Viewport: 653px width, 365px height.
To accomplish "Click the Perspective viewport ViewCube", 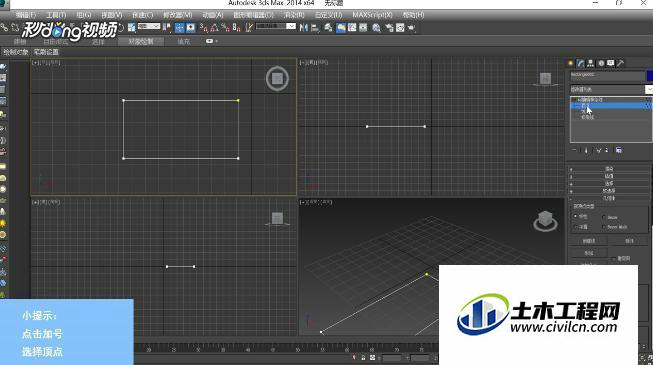I will (x=545, y=221).
